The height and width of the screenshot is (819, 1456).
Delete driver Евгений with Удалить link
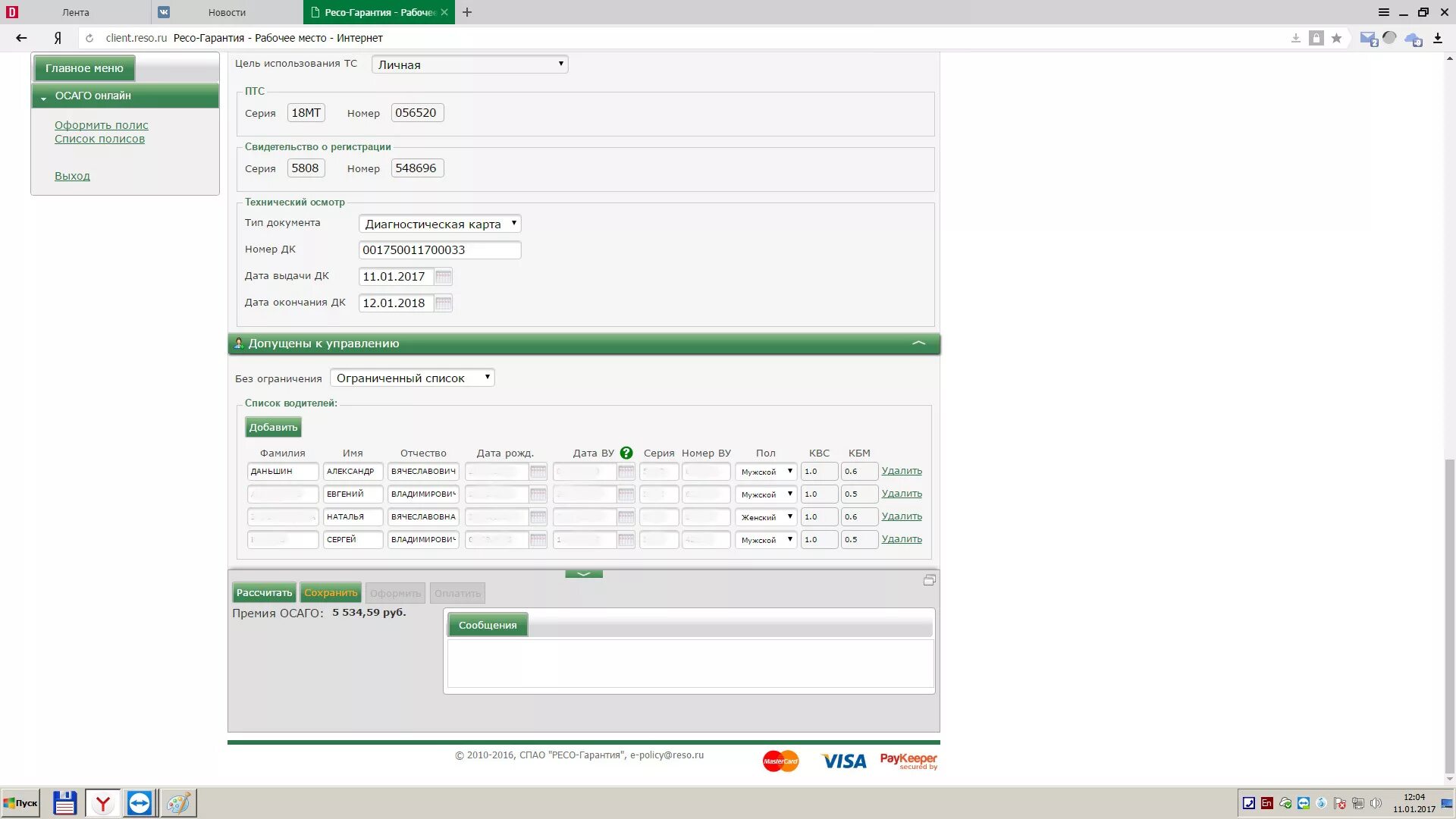tap(902, 494)
